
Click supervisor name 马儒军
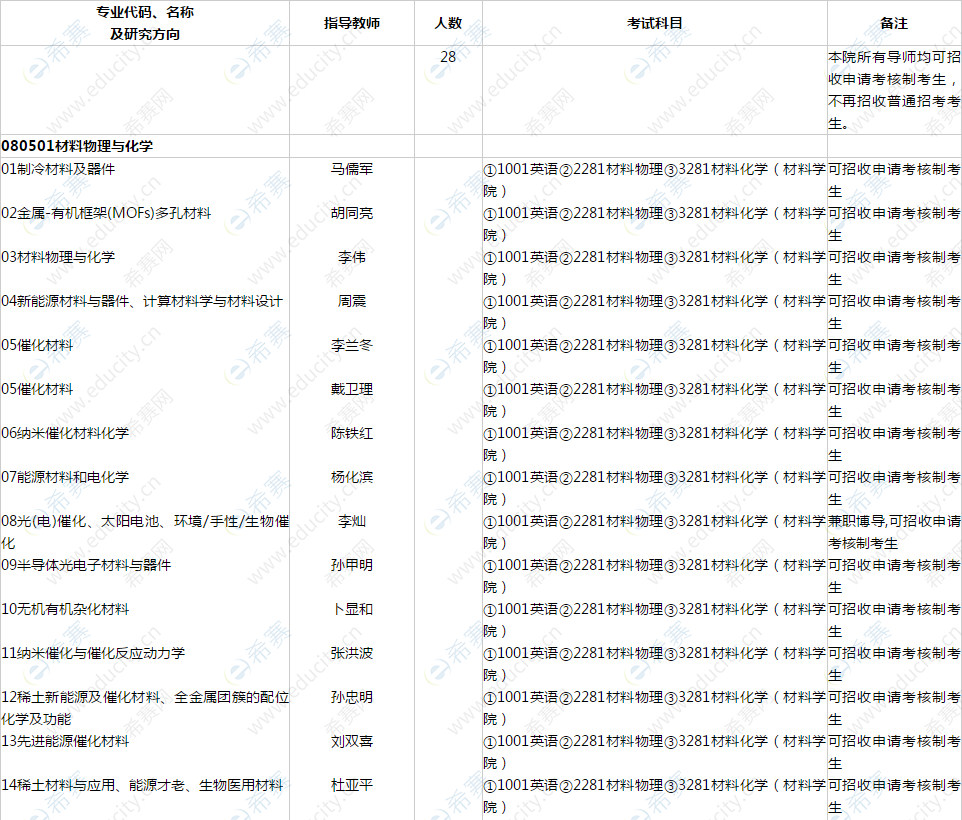[351, 170]
